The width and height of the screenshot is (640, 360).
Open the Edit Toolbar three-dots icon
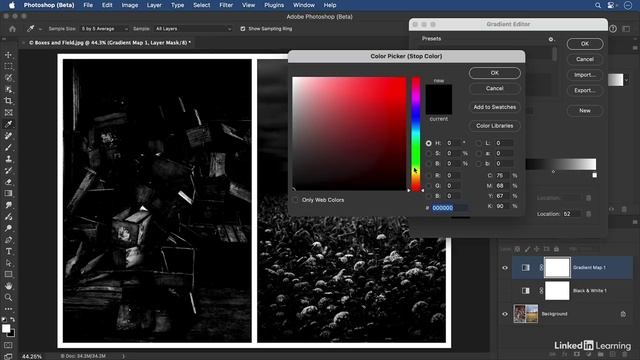tap(8, 309)
